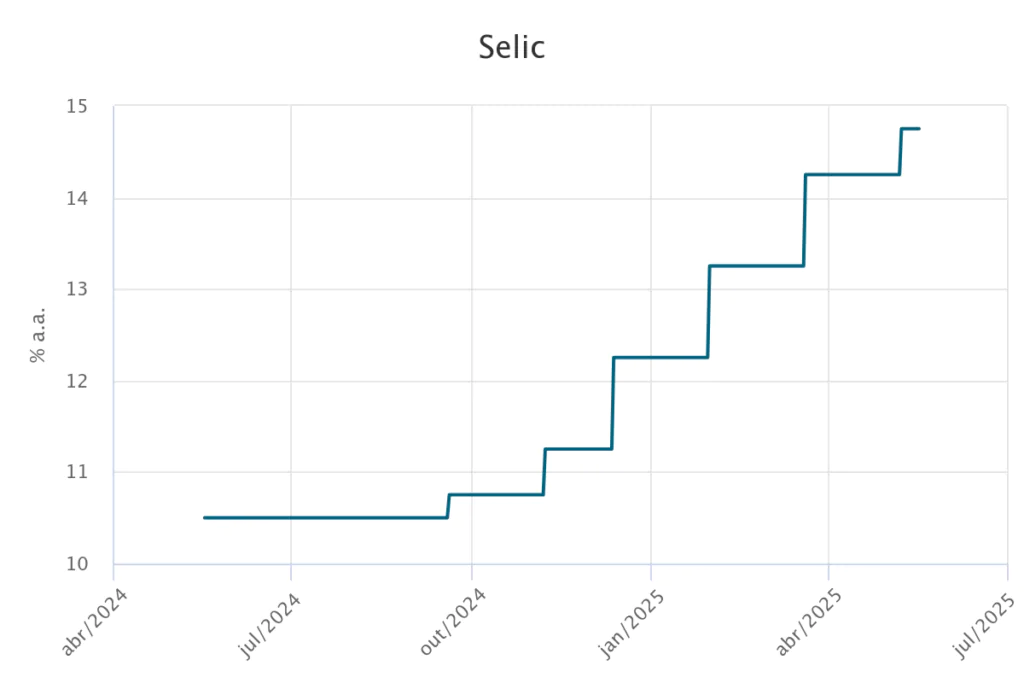Click the long flat 10.5% line segment
The image size is (1024, 683).
325,518
